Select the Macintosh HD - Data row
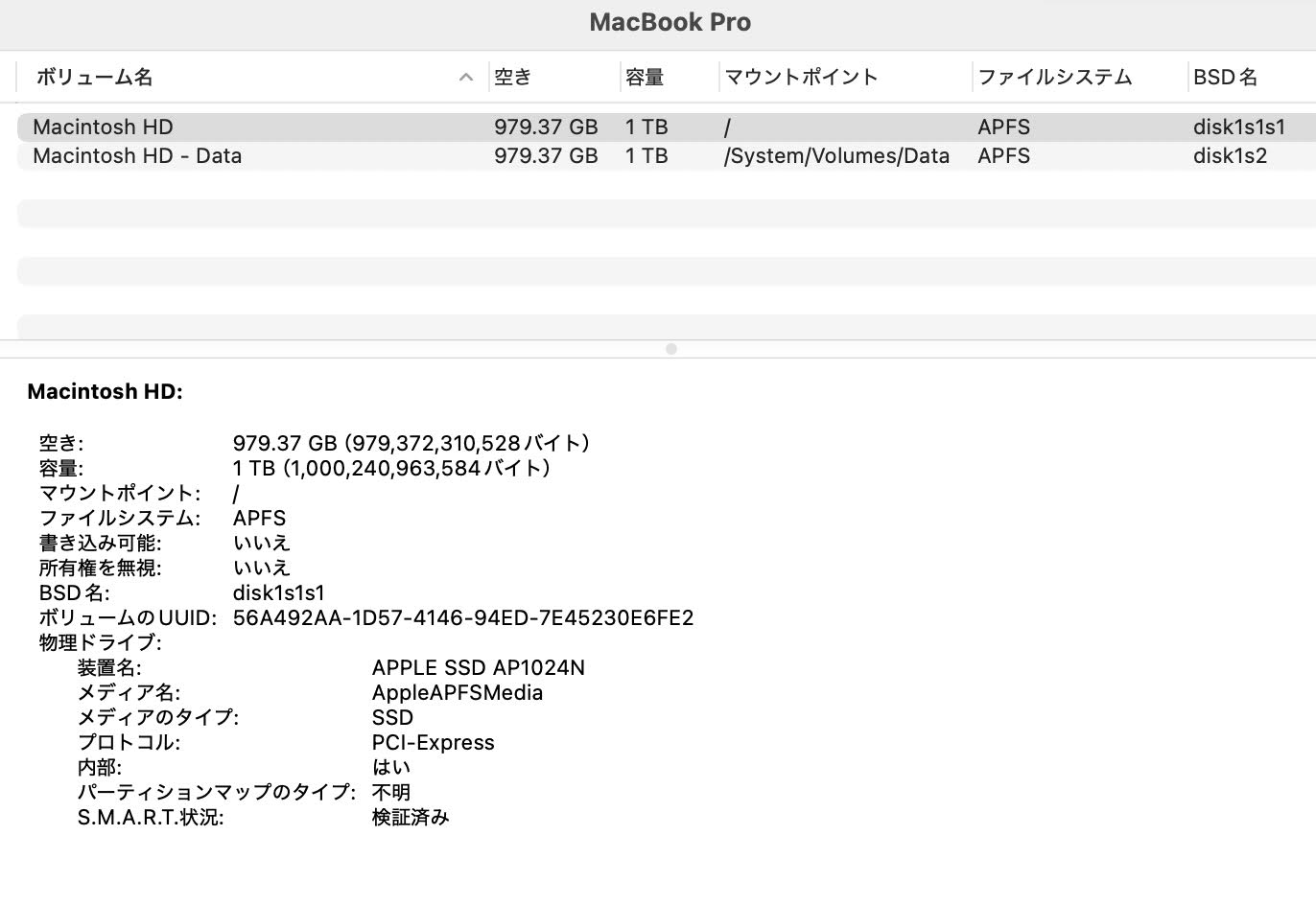 click(137, 156)
